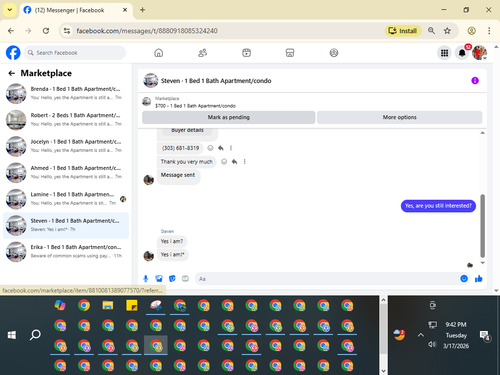
Task: Open File Explorer from the taskbar
Action: point(108,305)
